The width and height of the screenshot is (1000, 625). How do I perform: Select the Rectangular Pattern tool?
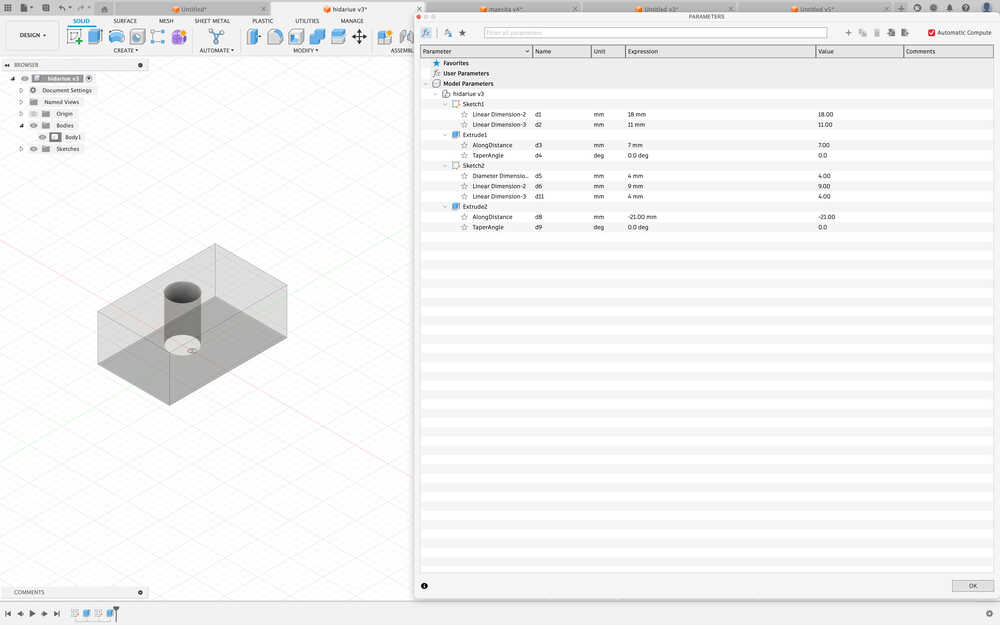[158, 36]
